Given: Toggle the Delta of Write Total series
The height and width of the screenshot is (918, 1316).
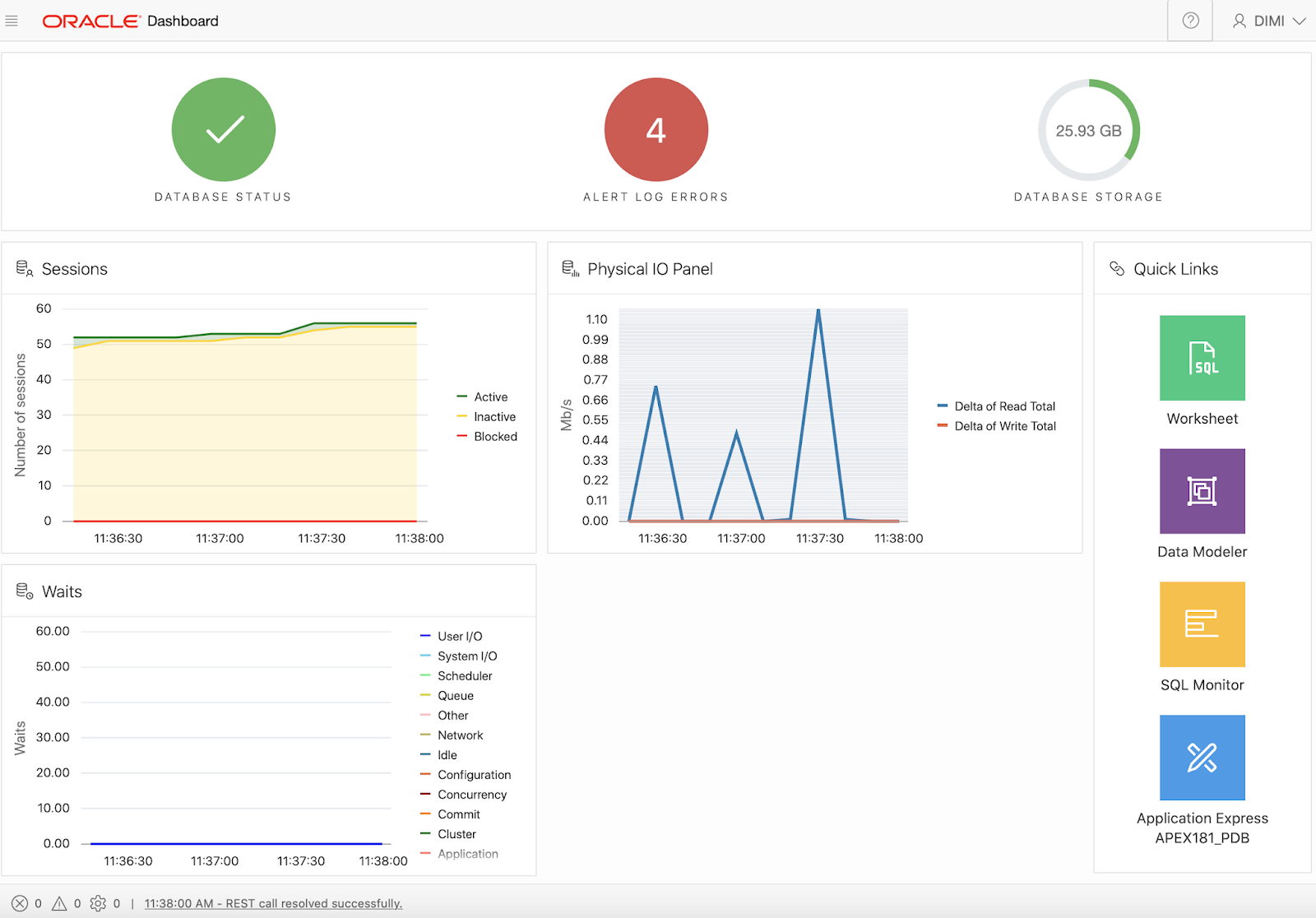Looking at the screenshot, I should click(997, 426).
